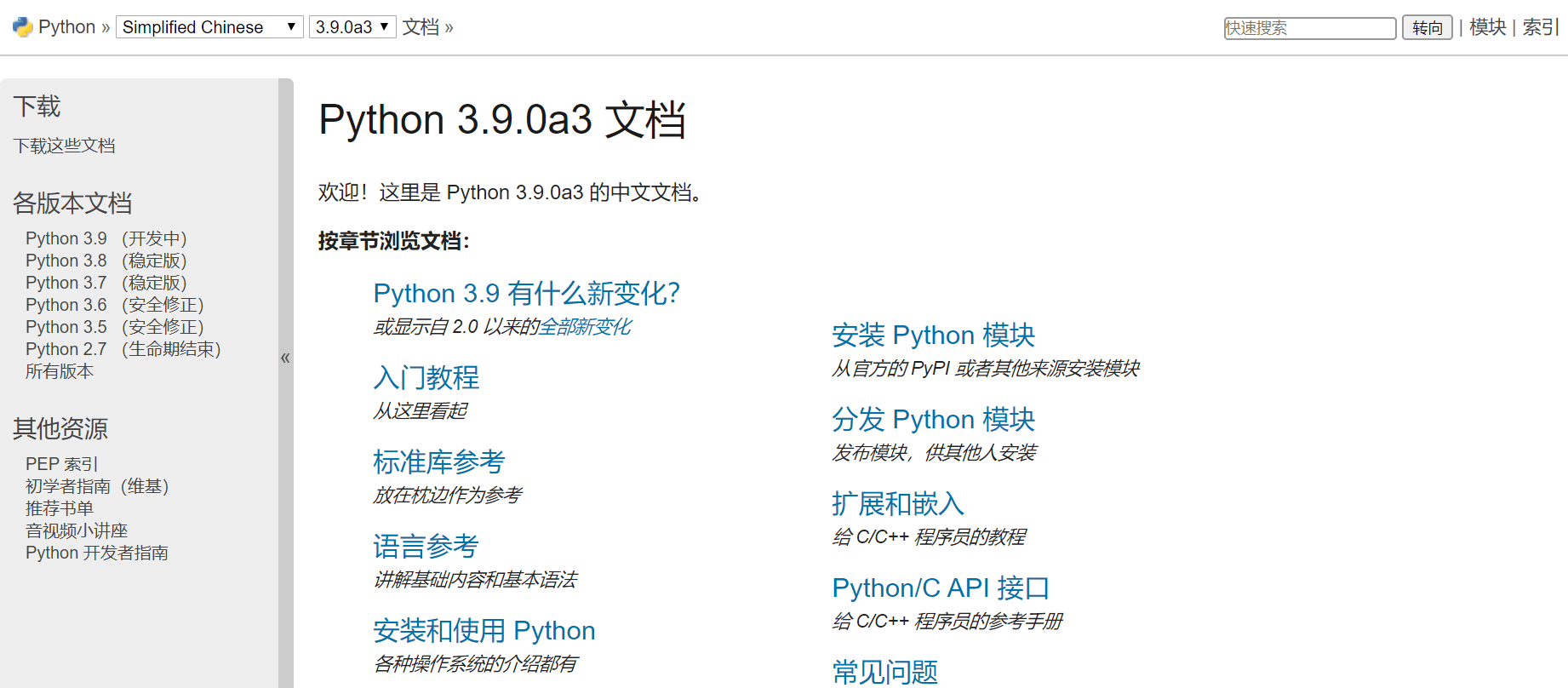
Task: Click the 全部新变化 link
Action: click(x=586, y=327)
